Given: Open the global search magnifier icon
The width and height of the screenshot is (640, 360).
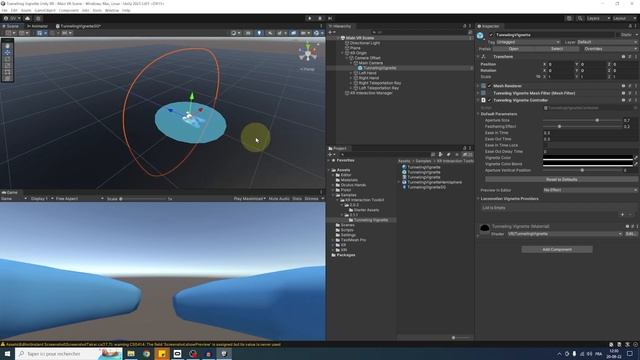Looking at the screenshot, I should (x=580, y=18).
